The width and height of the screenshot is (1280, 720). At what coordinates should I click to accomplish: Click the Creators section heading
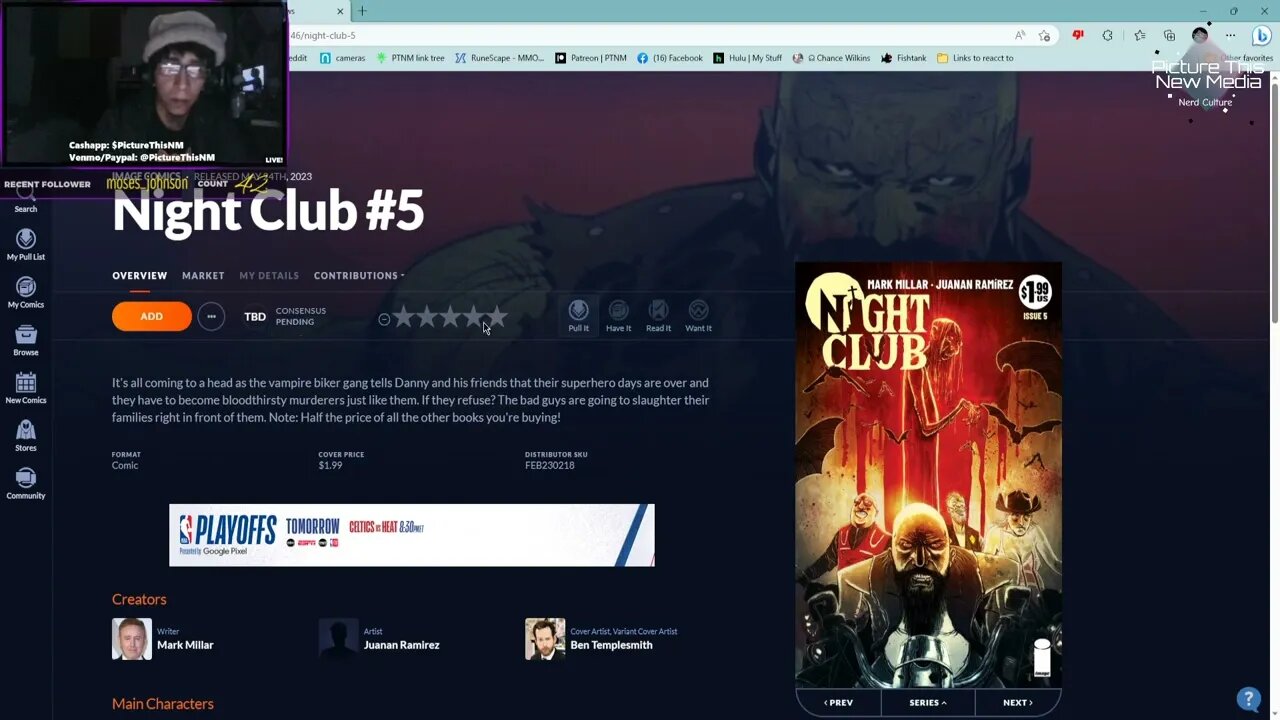(139, 599)
